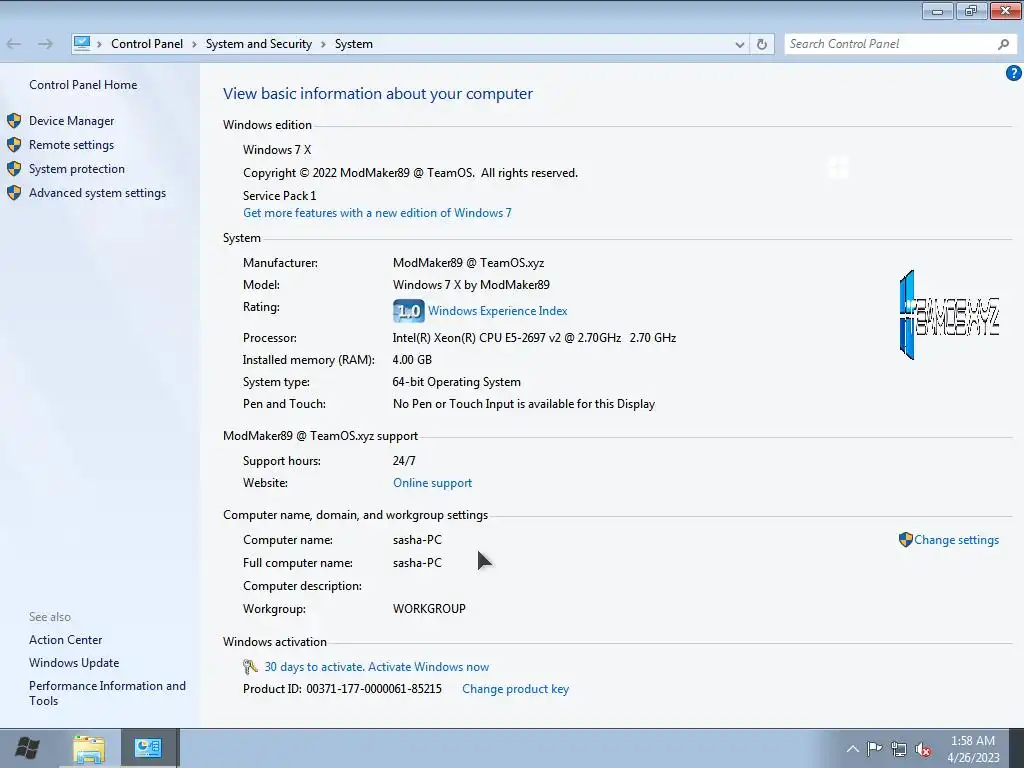
Task: Click the Control Panel taskbar button
Action: (x=148, y=748)
